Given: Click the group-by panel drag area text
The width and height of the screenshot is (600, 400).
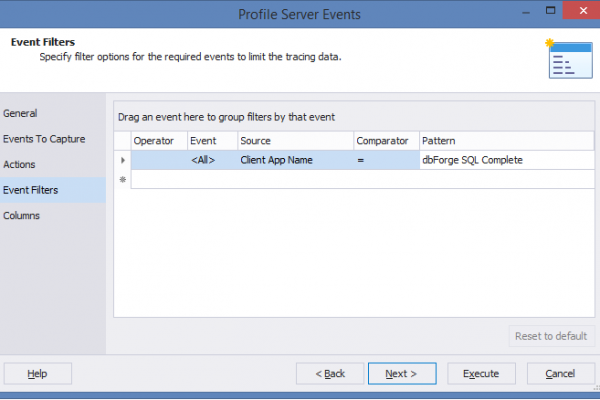Looking at the screenshot, I should coord(226,117).
